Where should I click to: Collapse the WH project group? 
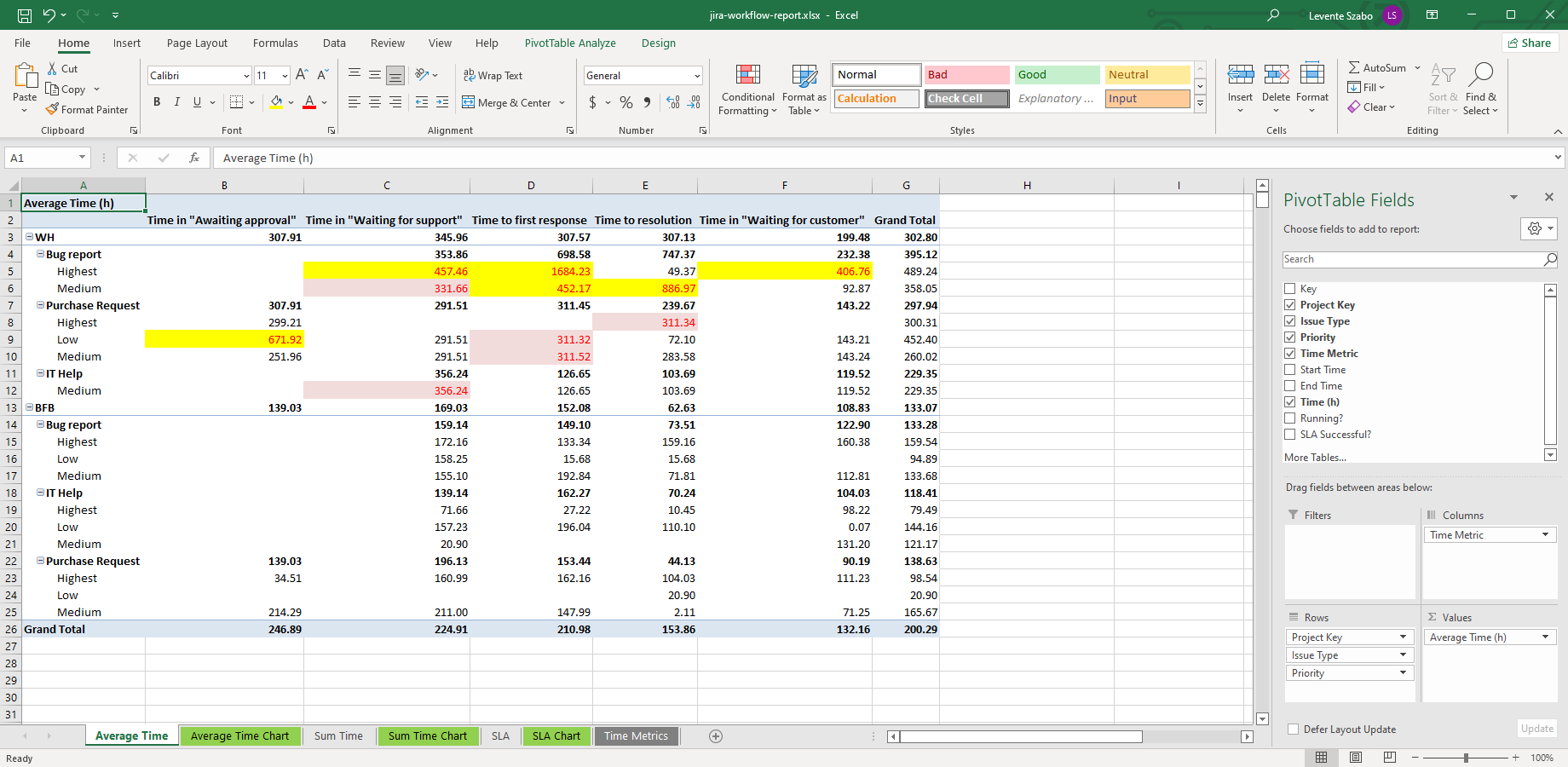click(29, 237)
